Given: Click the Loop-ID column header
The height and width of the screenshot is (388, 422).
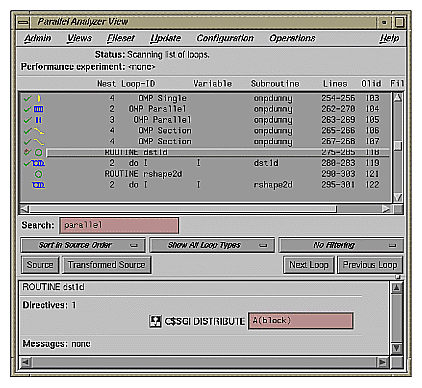Looking at the screenshot, I should 138,84.
